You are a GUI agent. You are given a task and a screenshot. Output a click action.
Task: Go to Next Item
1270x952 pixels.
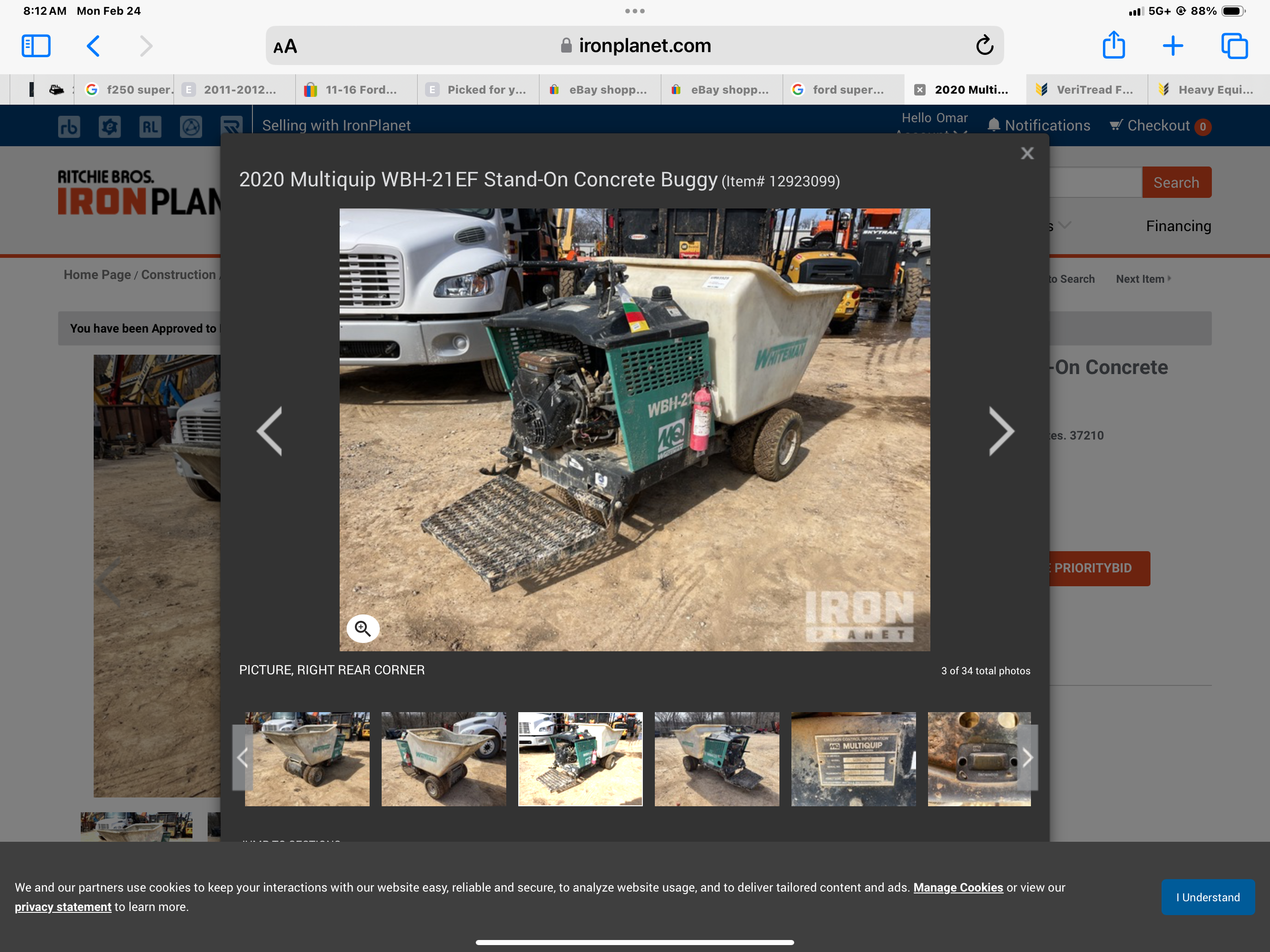click(1143, 279)
